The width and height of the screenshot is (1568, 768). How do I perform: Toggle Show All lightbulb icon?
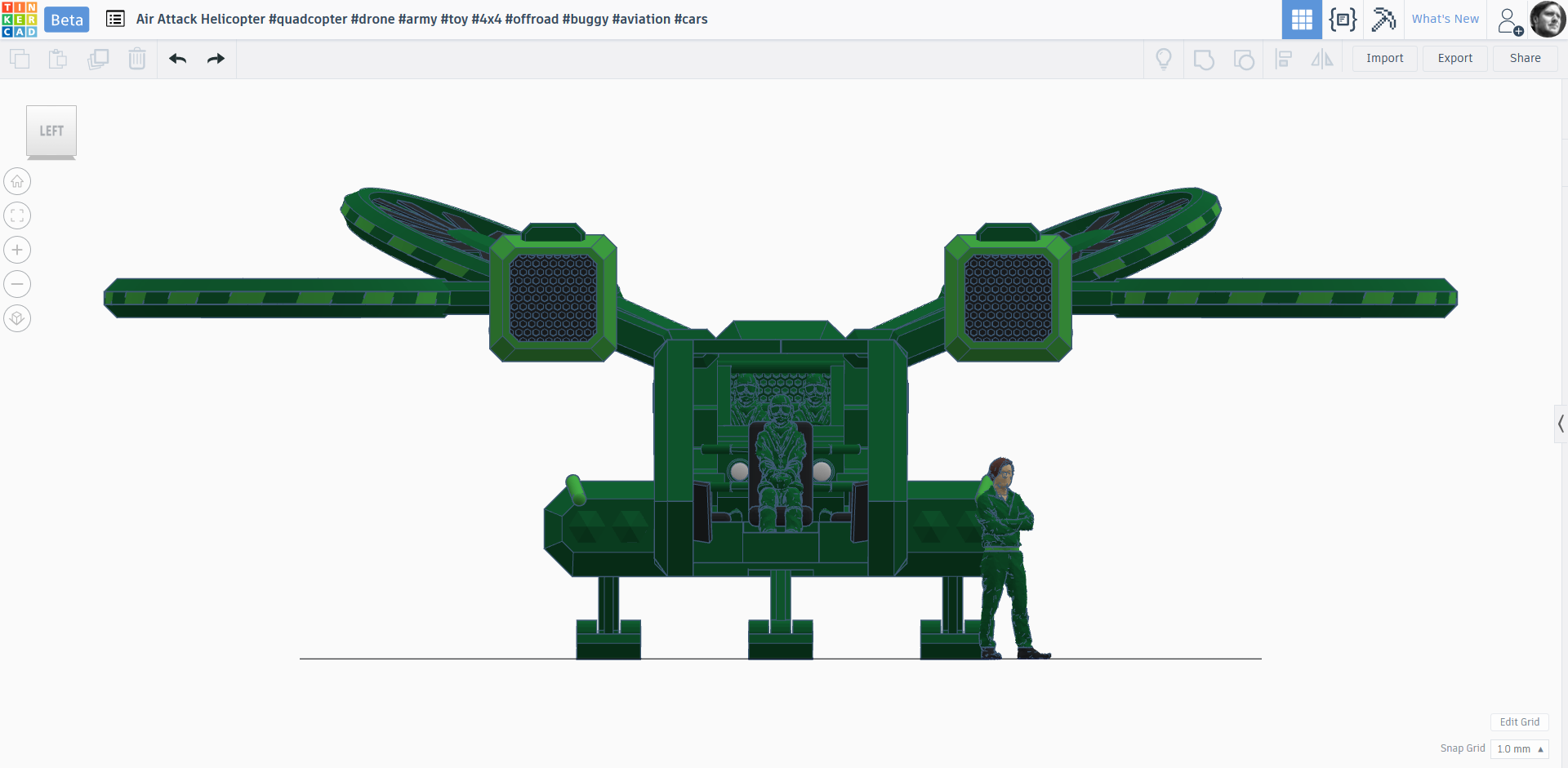[x=1164, y=59]
